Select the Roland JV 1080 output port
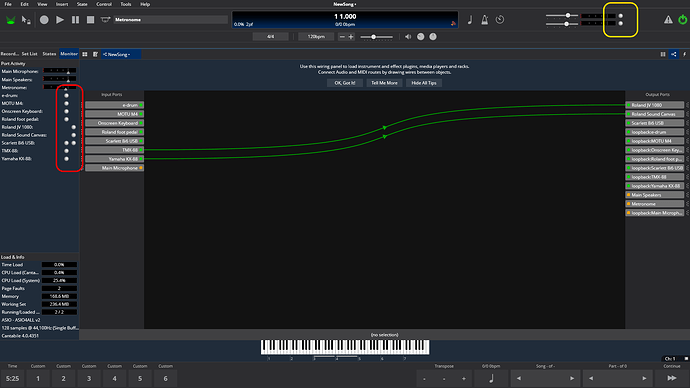Image resolution: width=690 pixels, height=388 pixels. pyautogui.click(x=655, y=105)
